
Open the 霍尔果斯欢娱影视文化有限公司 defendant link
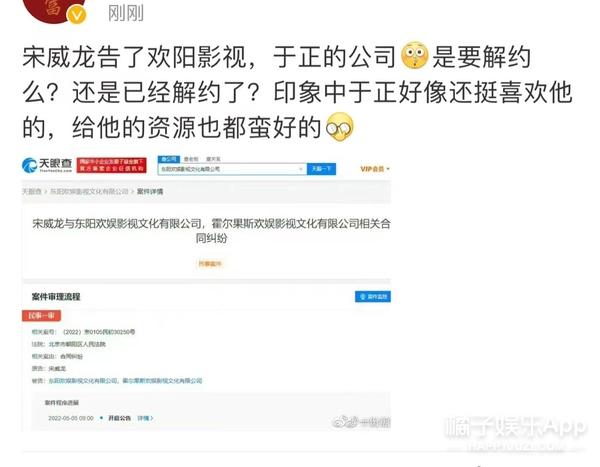click(x=162, y=380)
